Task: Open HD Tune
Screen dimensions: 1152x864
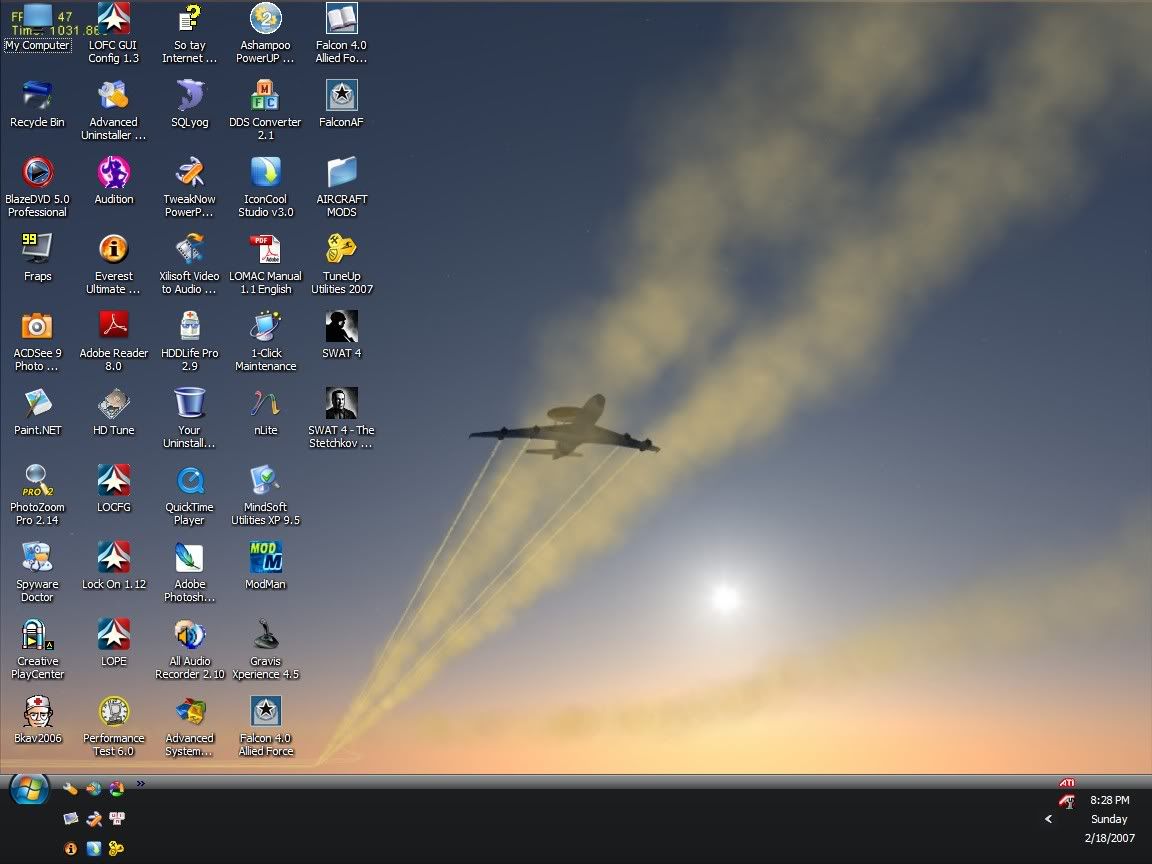Action: coord(113,402)
